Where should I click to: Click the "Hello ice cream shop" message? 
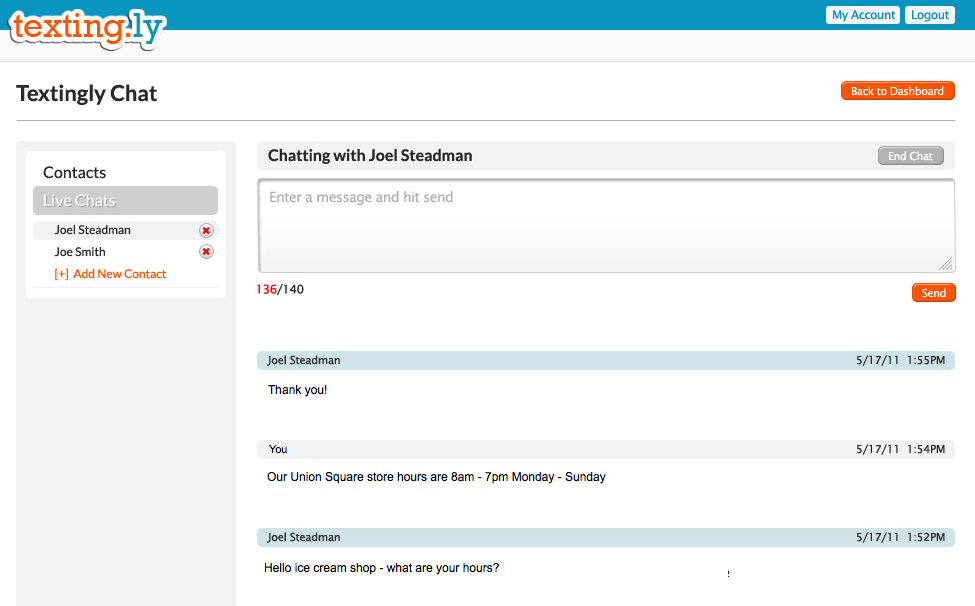(x=381, y=568)
